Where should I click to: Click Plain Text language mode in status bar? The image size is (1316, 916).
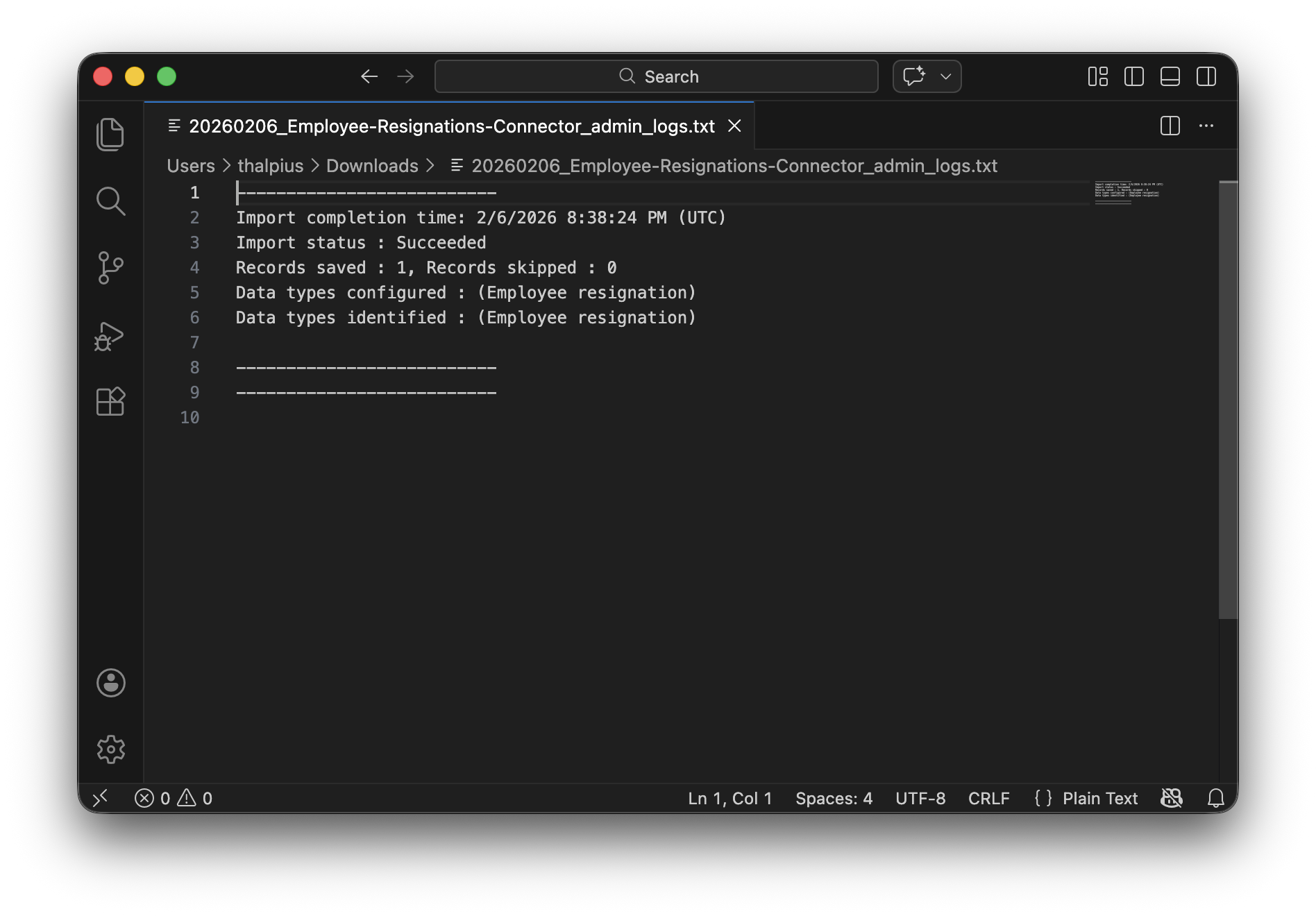pos(1099,798)
